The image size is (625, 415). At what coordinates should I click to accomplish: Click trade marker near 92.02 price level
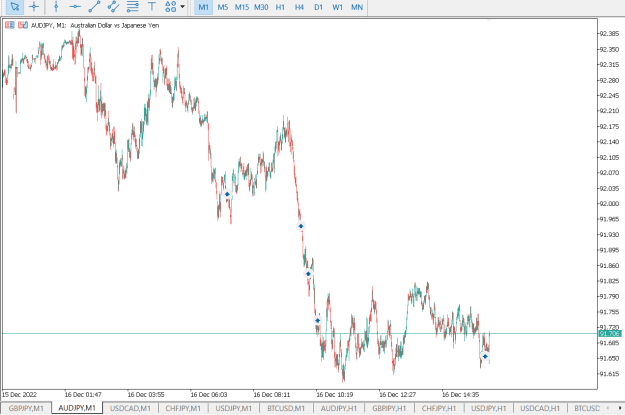point(227,195)
